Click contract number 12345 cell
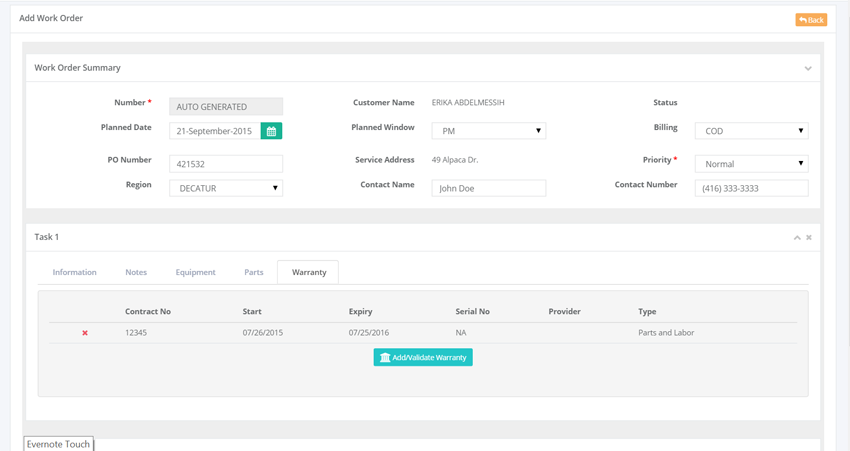850x451 pixels. point(136,333)
